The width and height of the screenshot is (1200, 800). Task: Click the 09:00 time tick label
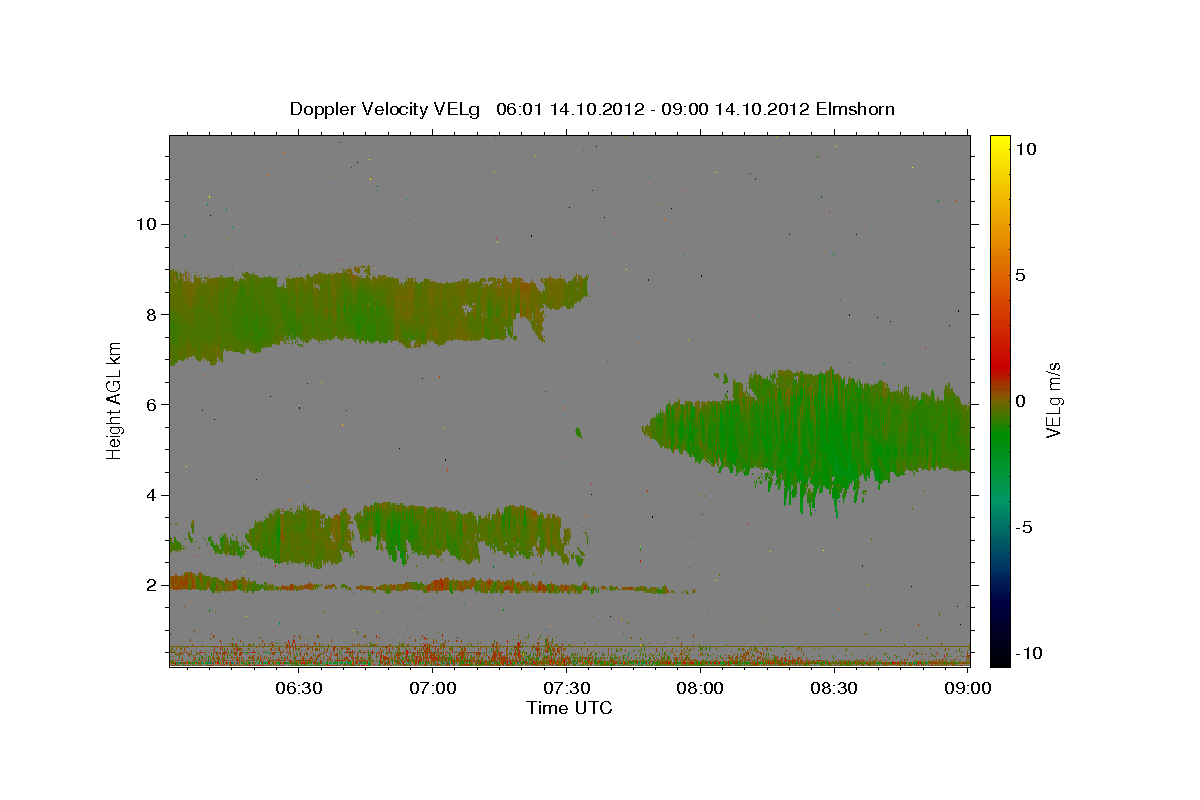pyautogui.click(x=968, y=688)
